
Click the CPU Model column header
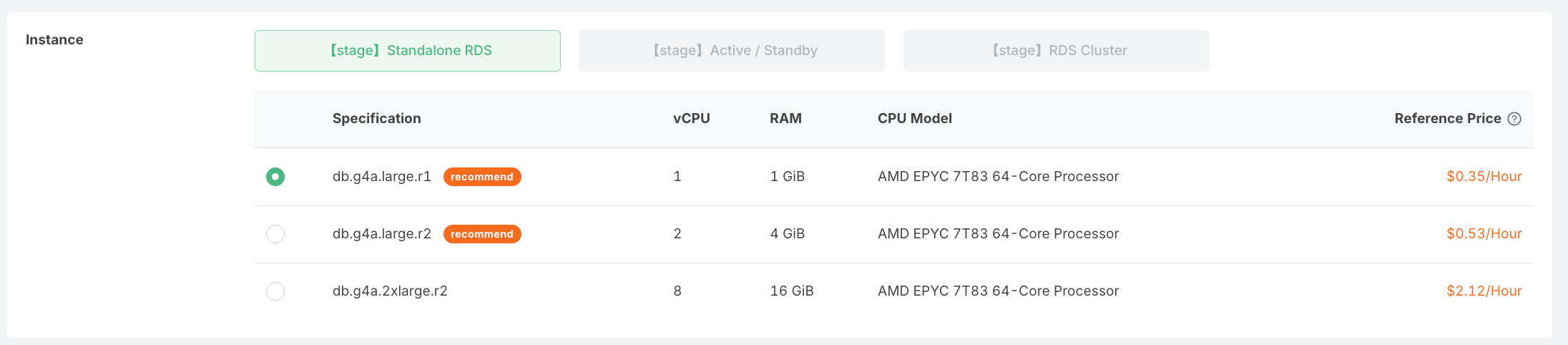point(915,119)
